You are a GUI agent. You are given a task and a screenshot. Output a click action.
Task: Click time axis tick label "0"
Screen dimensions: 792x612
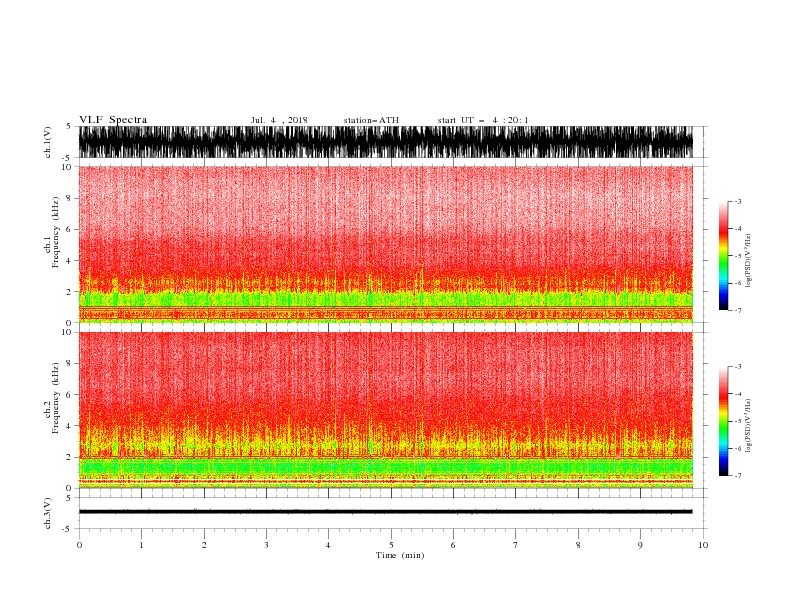click(79, 545)
